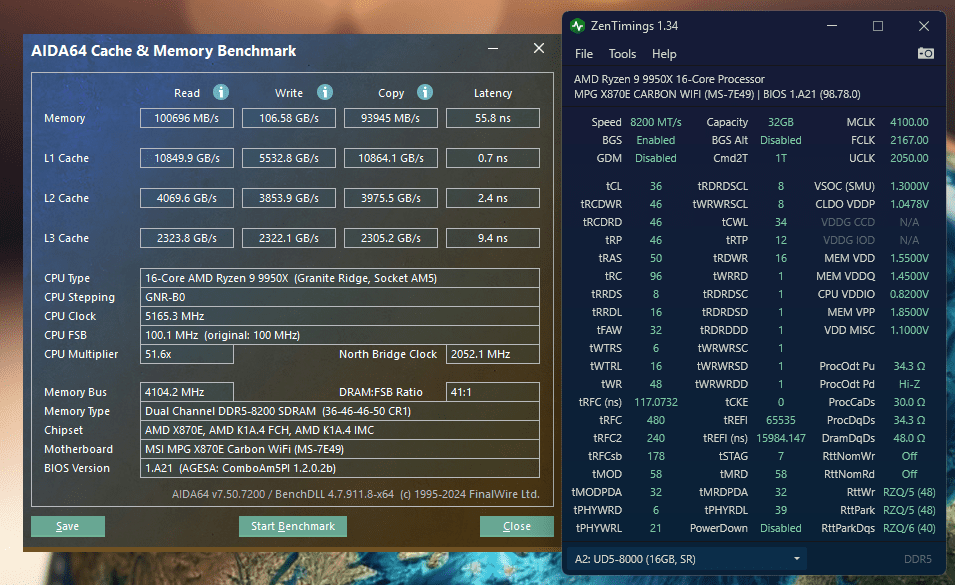Minimize the ZenTimings window
955x585 pixels.
pyautogui.click(x=832, y=26)
